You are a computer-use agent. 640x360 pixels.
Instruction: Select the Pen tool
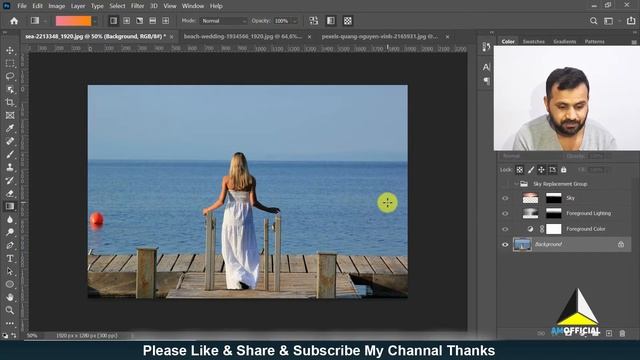10,245
